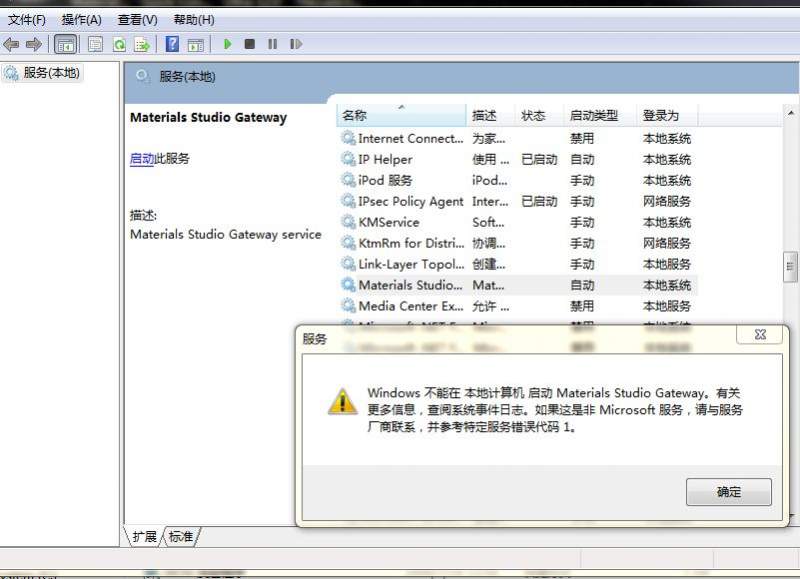The width and height of the screenshot is (800, 579).
Task: Toggle the show/hide console tree icon
Action: tap(65, 44)
